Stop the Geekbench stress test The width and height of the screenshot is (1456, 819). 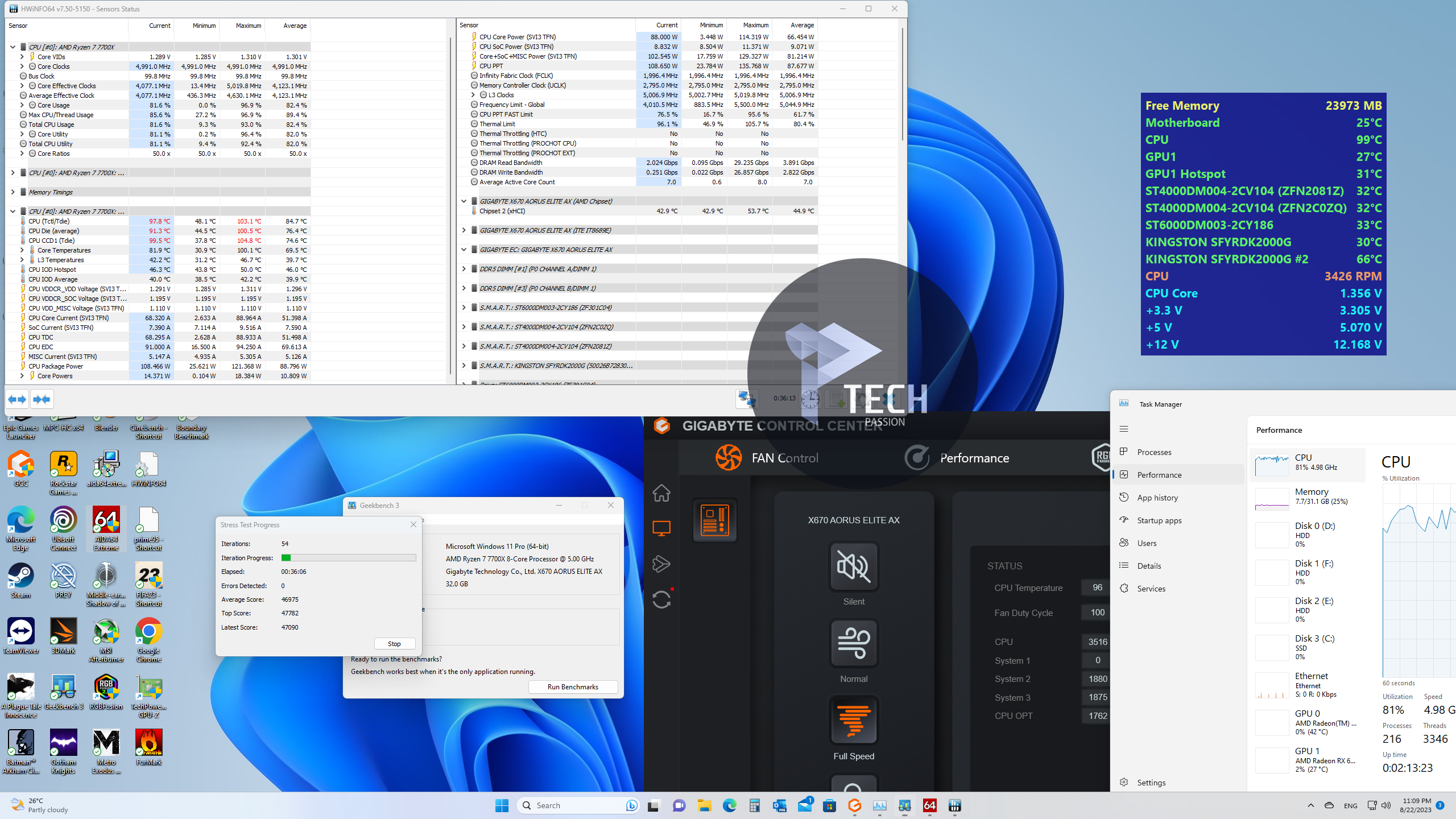click(x=394, y=644)
